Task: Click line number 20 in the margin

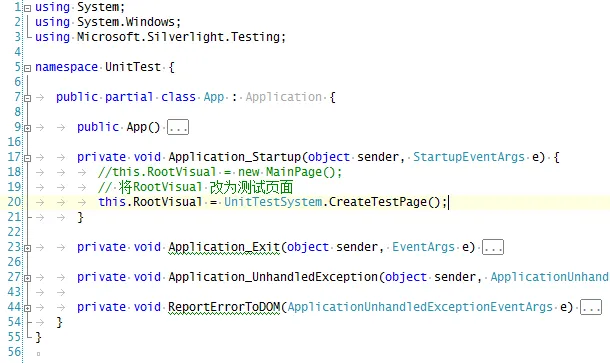Action: (x=14, y=202)
